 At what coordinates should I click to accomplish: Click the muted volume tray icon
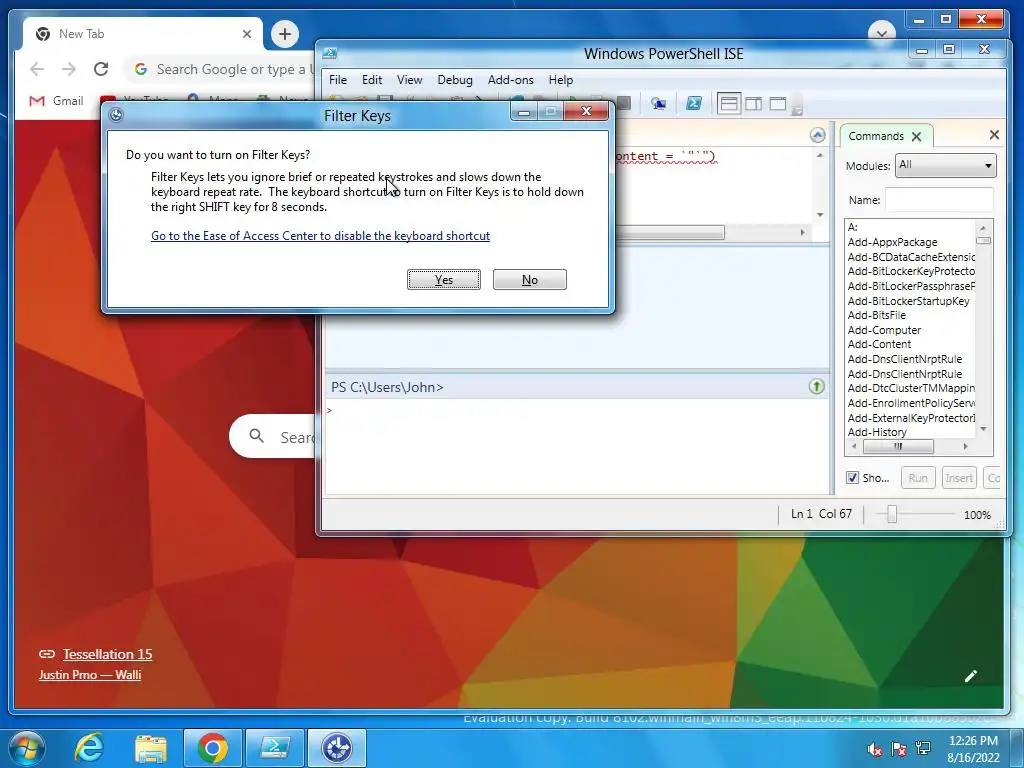pos(874,748)
